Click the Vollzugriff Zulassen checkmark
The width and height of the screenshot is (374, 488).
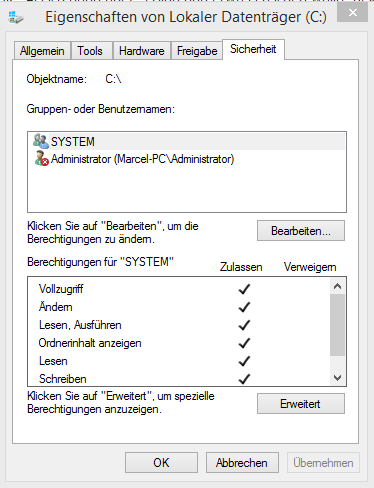pyautogui.click(x=244, y=289)
